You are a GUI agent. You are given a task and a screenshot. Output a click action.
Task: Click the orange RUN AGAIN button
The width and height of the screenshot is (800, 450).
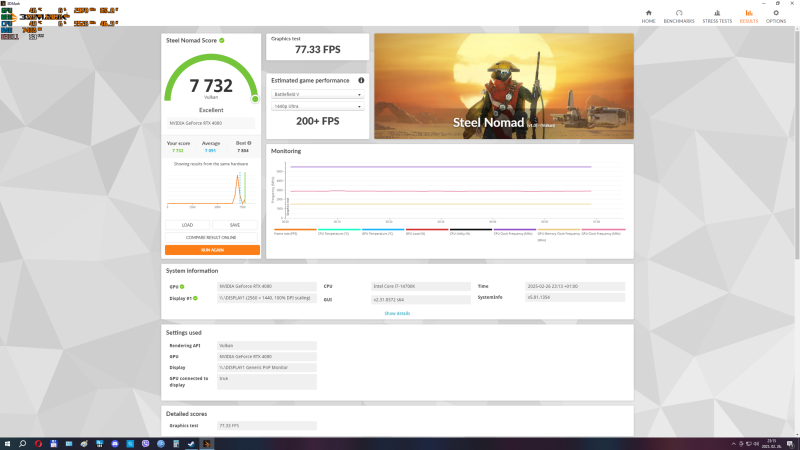(x=212, y=250)
